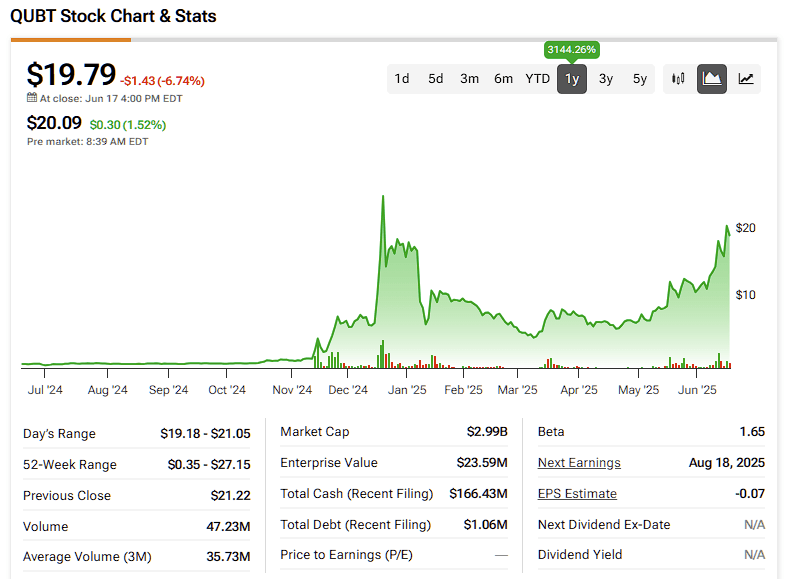Click calendar icon beside At close
The image size is (790, 579).
(32, 98)
